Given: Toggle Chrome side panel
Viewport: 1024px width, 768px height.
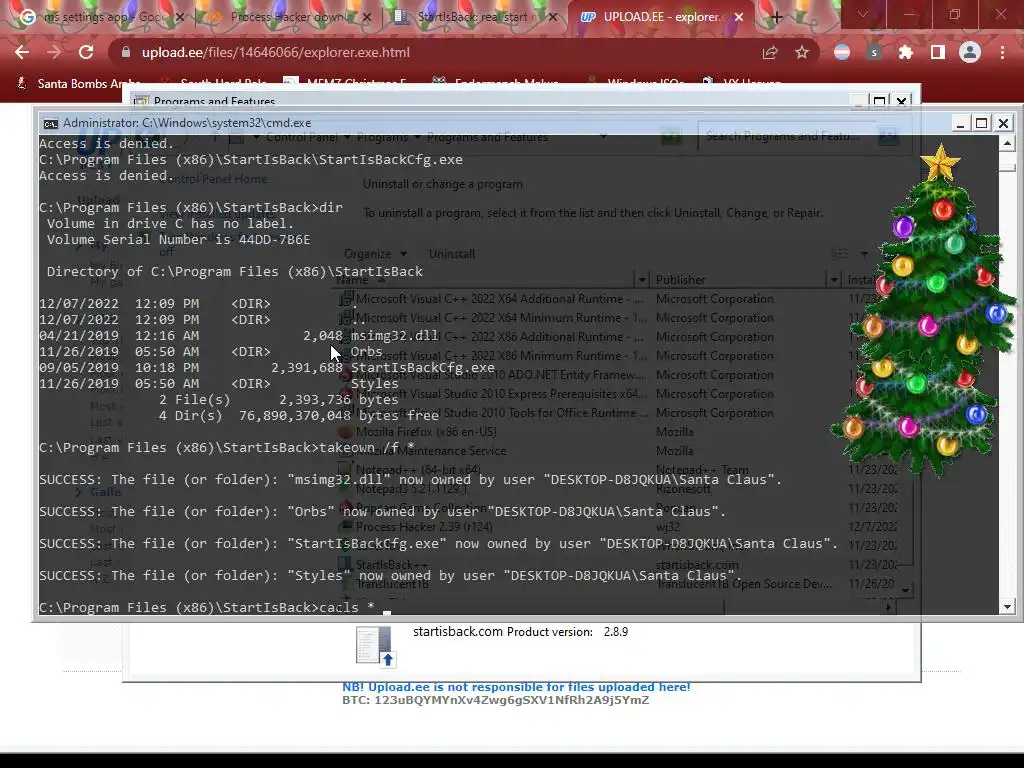Looking at the screenshot, I should 938,52.
